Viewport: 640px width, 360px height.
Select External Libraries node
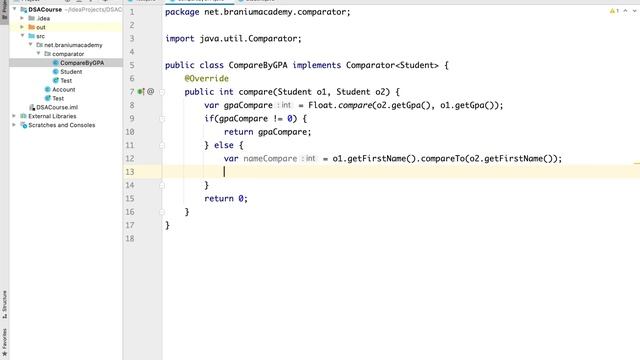pyautogui.click(x=52, y=116)
